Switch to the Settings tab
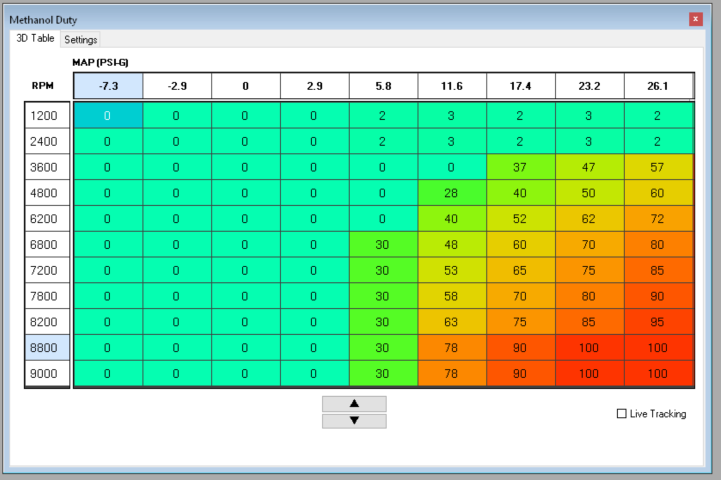 click(81, 40)
